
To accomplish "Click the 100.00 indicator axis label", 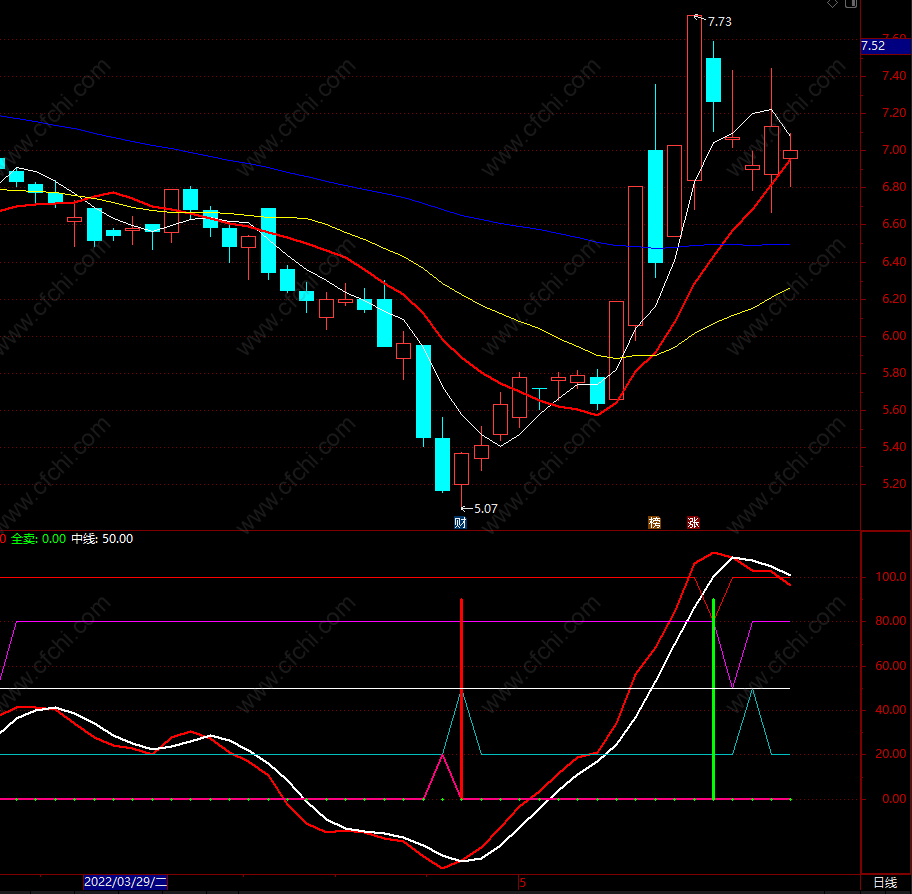I will tap(891, 577).
